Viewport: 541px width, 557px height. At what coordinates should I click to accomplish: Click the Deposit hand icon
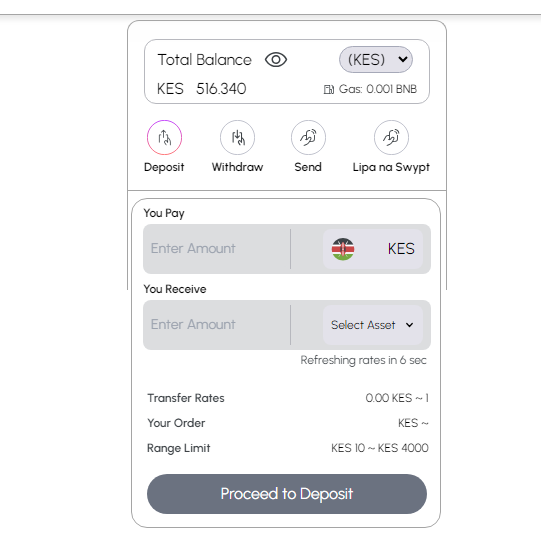pyautogui.click(x=164, y=137)
